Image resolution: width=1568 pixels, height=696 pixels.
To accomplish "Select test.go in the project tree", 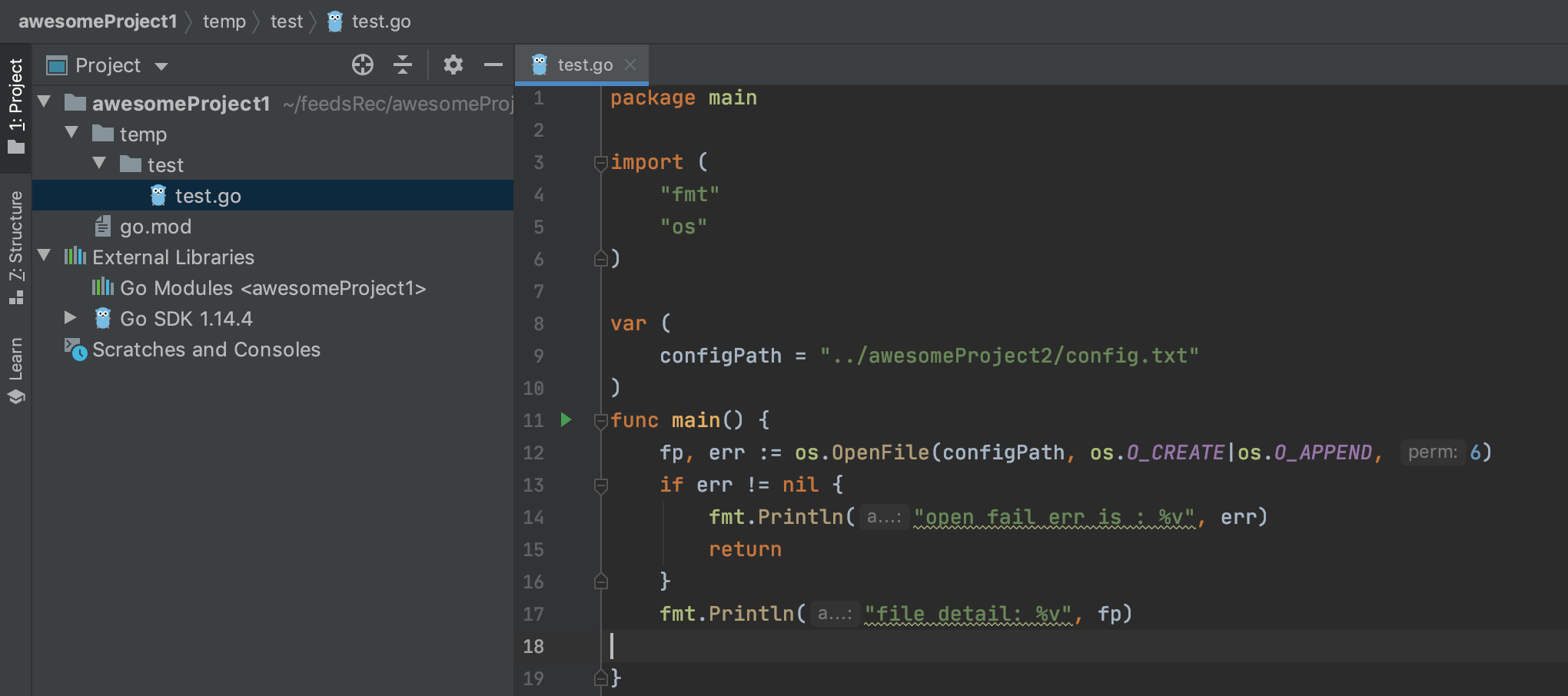I will coord(273,195).
